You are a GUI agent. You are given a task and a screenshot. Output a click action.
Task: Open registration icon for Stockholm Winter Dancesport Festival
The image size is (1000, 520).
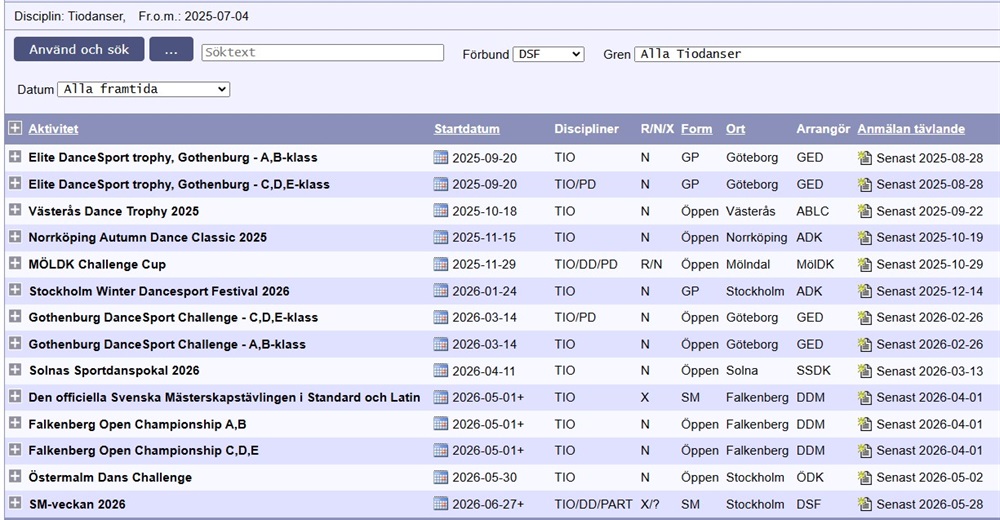[865, 291]
